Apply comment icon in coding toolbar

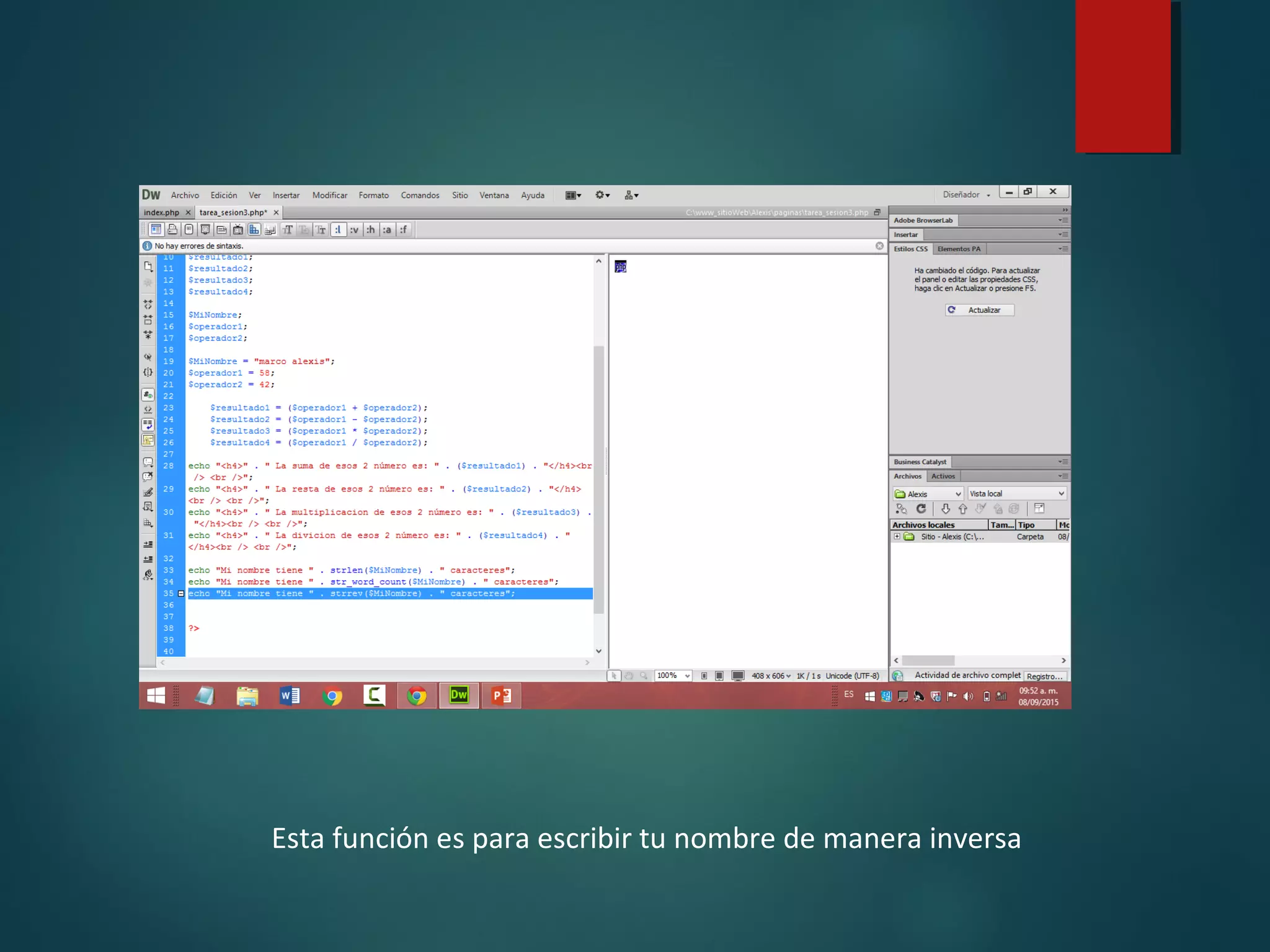[148, 462]
